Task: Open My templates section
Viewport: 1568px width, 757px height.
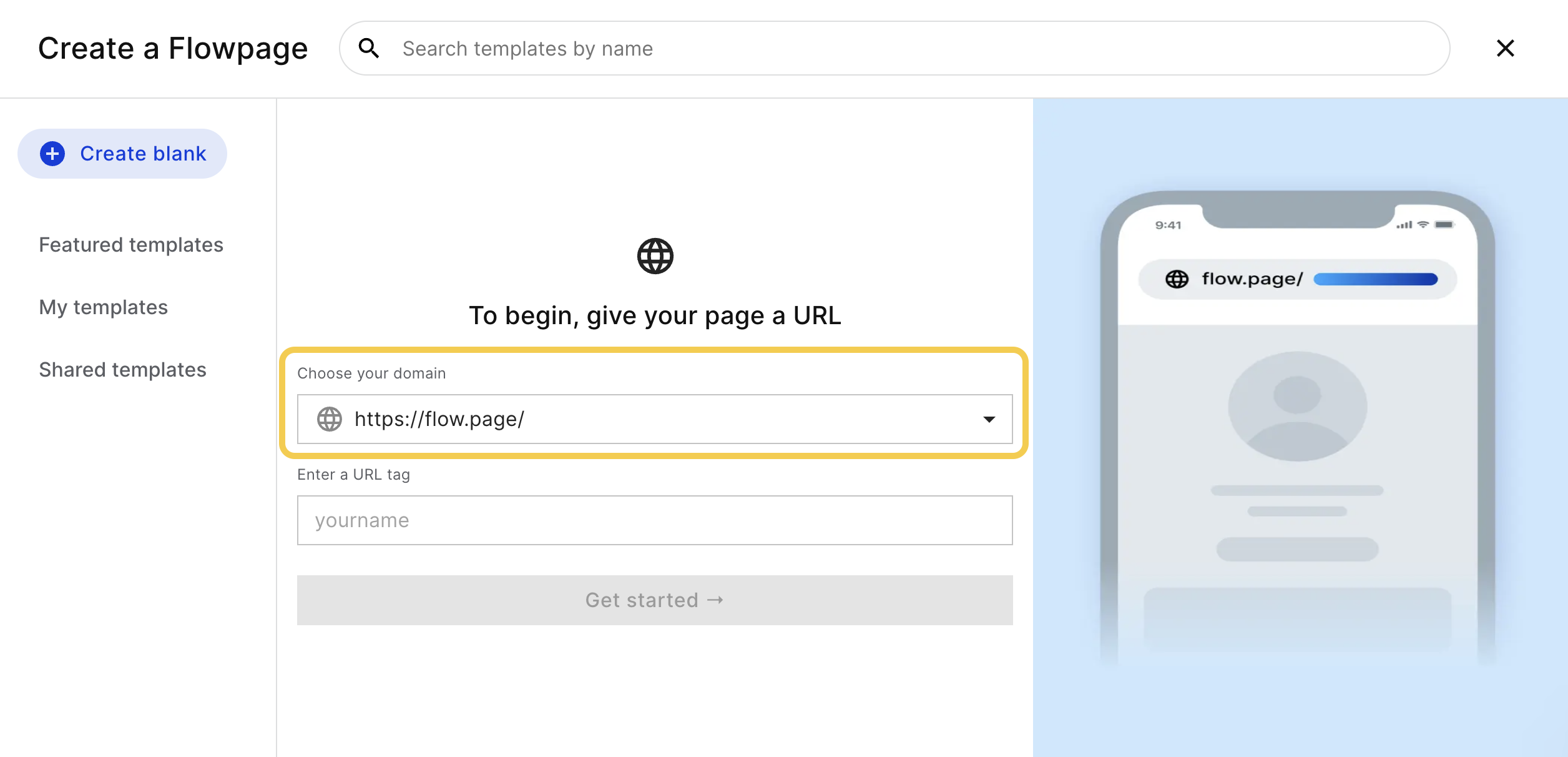Action: coord(104,307)
